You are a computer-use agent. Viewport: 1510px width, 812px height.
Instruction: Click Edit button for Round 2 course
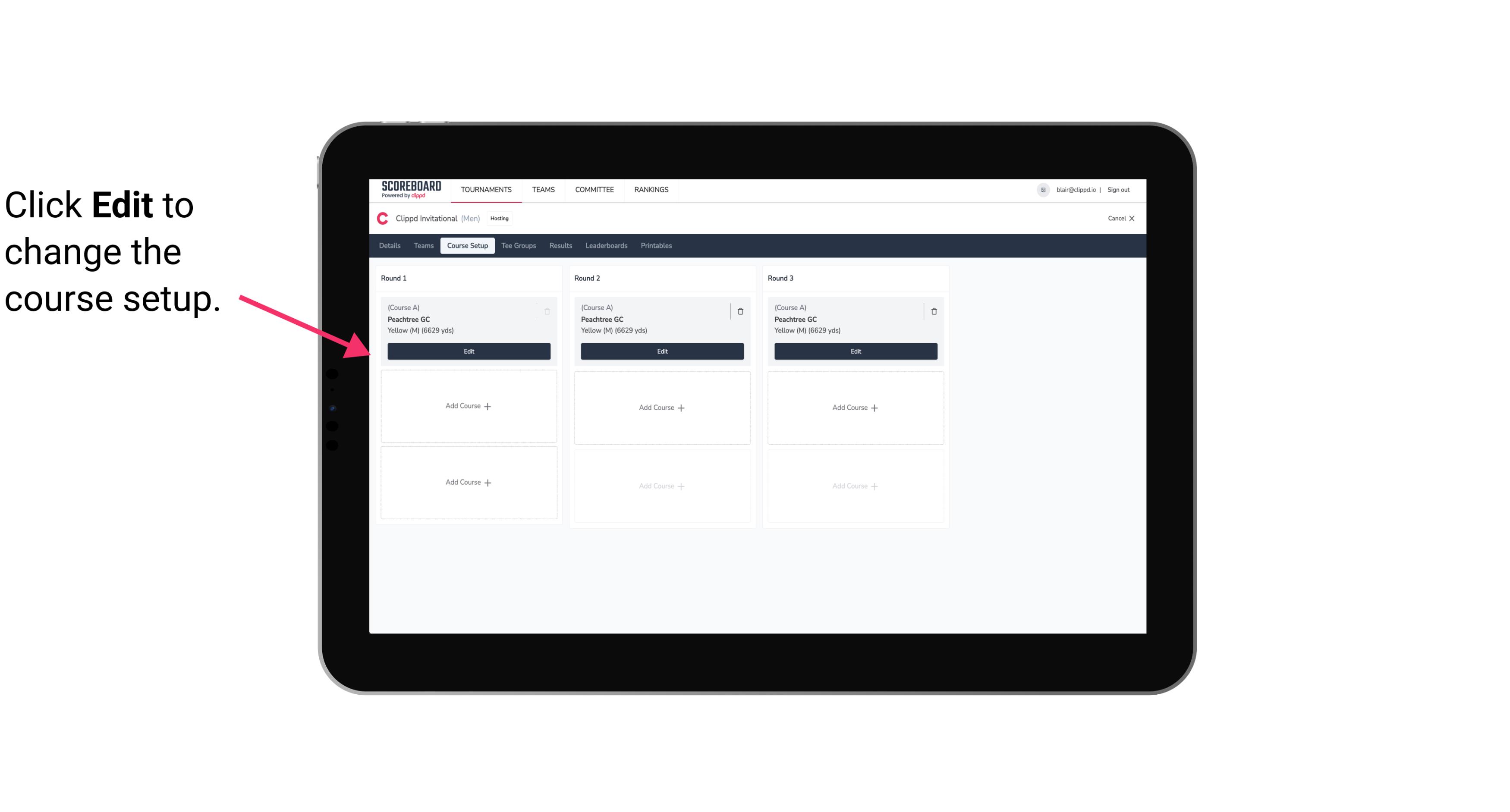click(x=661, y=350)
